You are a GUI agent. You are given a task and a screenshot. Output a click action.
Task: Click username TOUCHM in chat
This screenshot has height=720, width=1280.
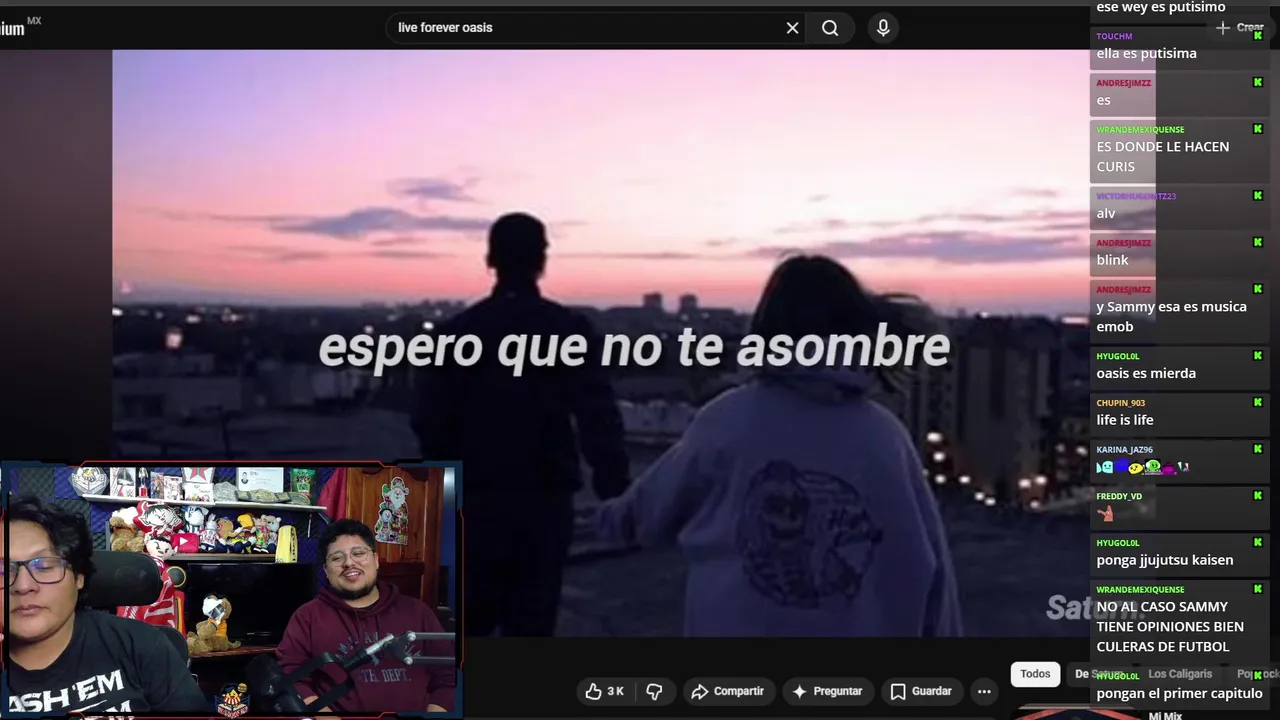pyautogui.click(x=1114, y=36)
